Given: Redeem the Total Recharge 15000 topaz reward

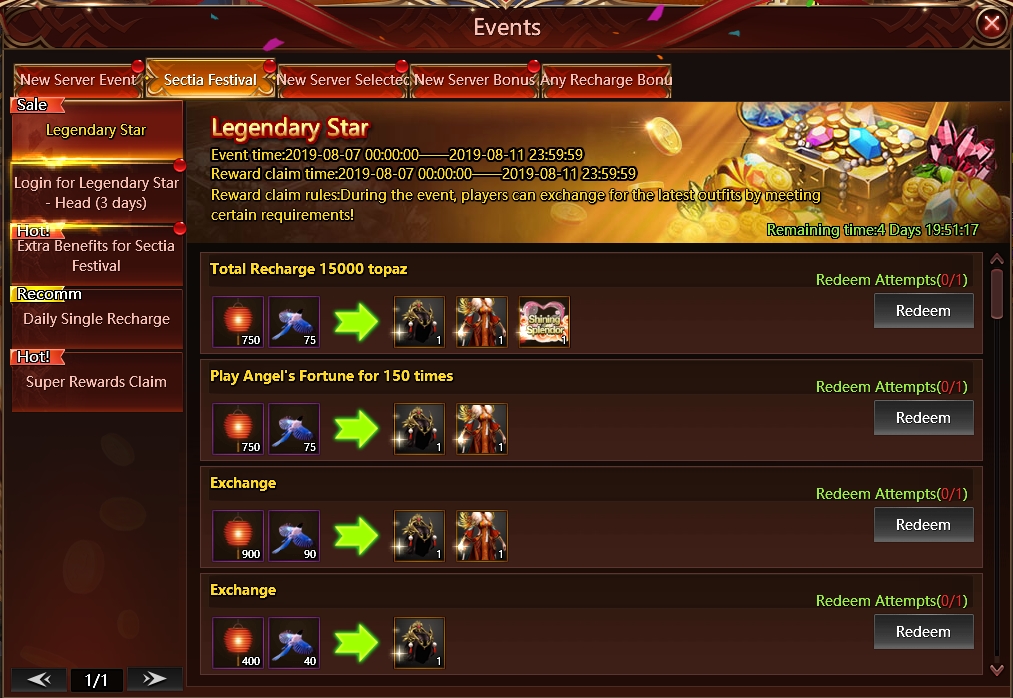Looking at the screenshot, I should (923, 311).
